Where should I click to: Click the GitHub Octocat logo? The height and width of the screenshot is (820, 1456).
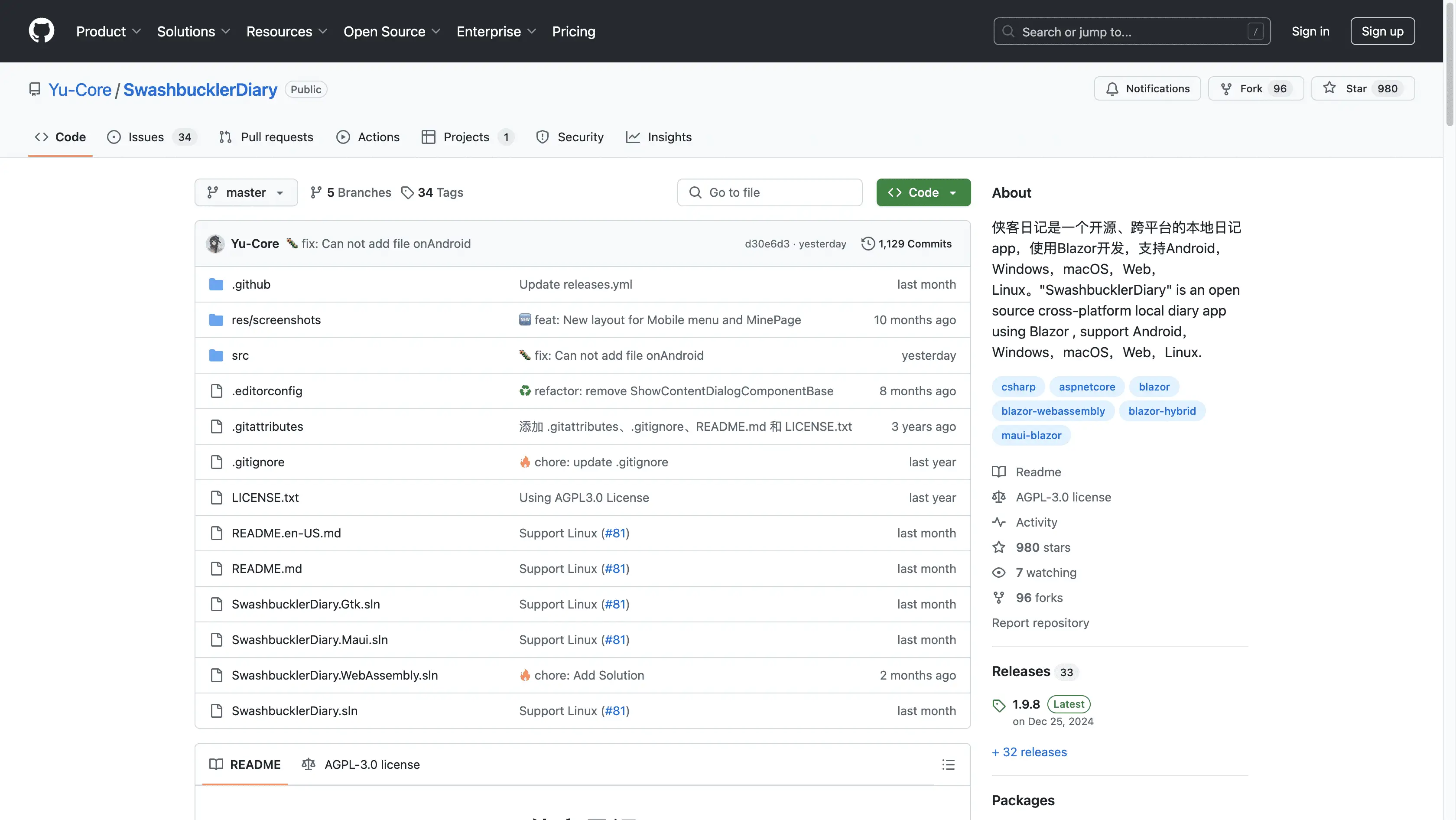tap(41, 30)
